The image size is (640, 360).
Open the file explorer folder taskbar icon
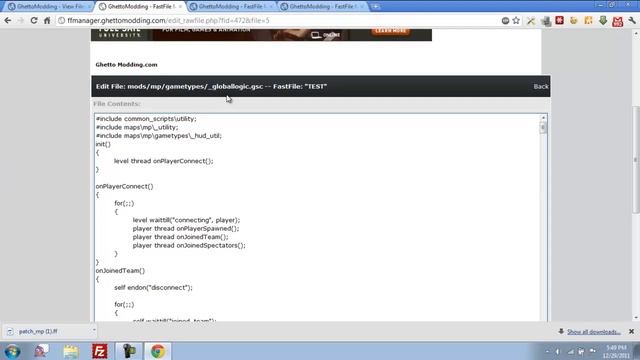point(71,351)
